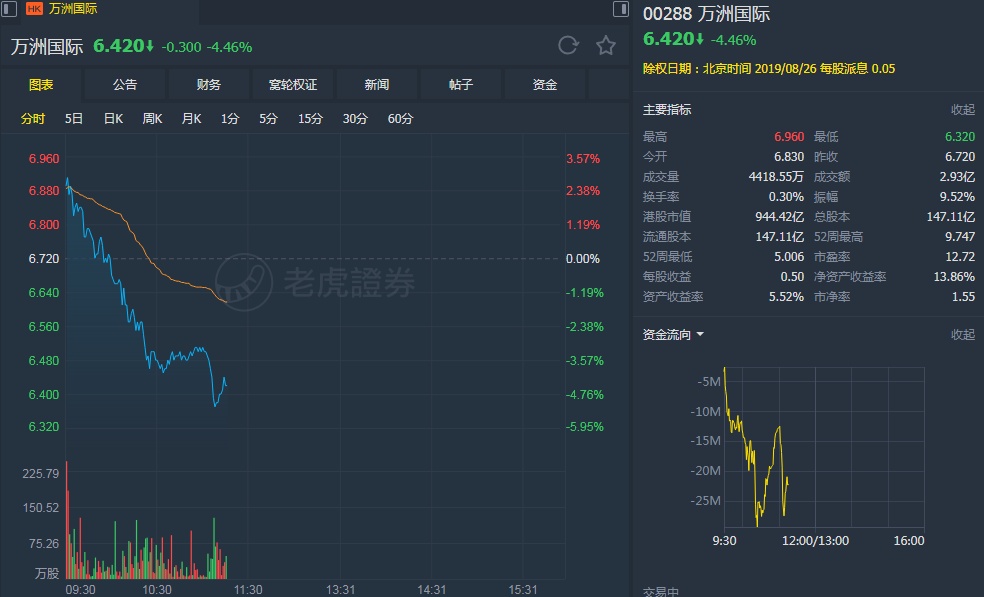
Task: Click the refresh quote icon
Action: (x=568, y=45)
